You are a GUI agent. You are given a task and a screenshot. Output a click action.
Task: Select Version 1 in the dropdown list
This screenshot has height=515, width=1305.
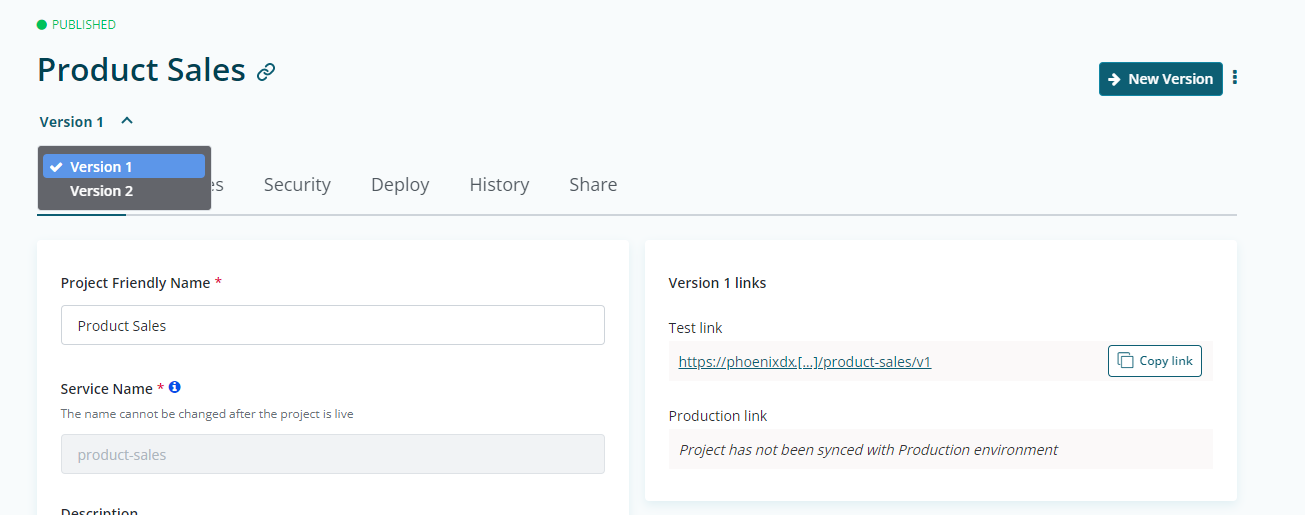pyautogui.click(x=124, y=167)
